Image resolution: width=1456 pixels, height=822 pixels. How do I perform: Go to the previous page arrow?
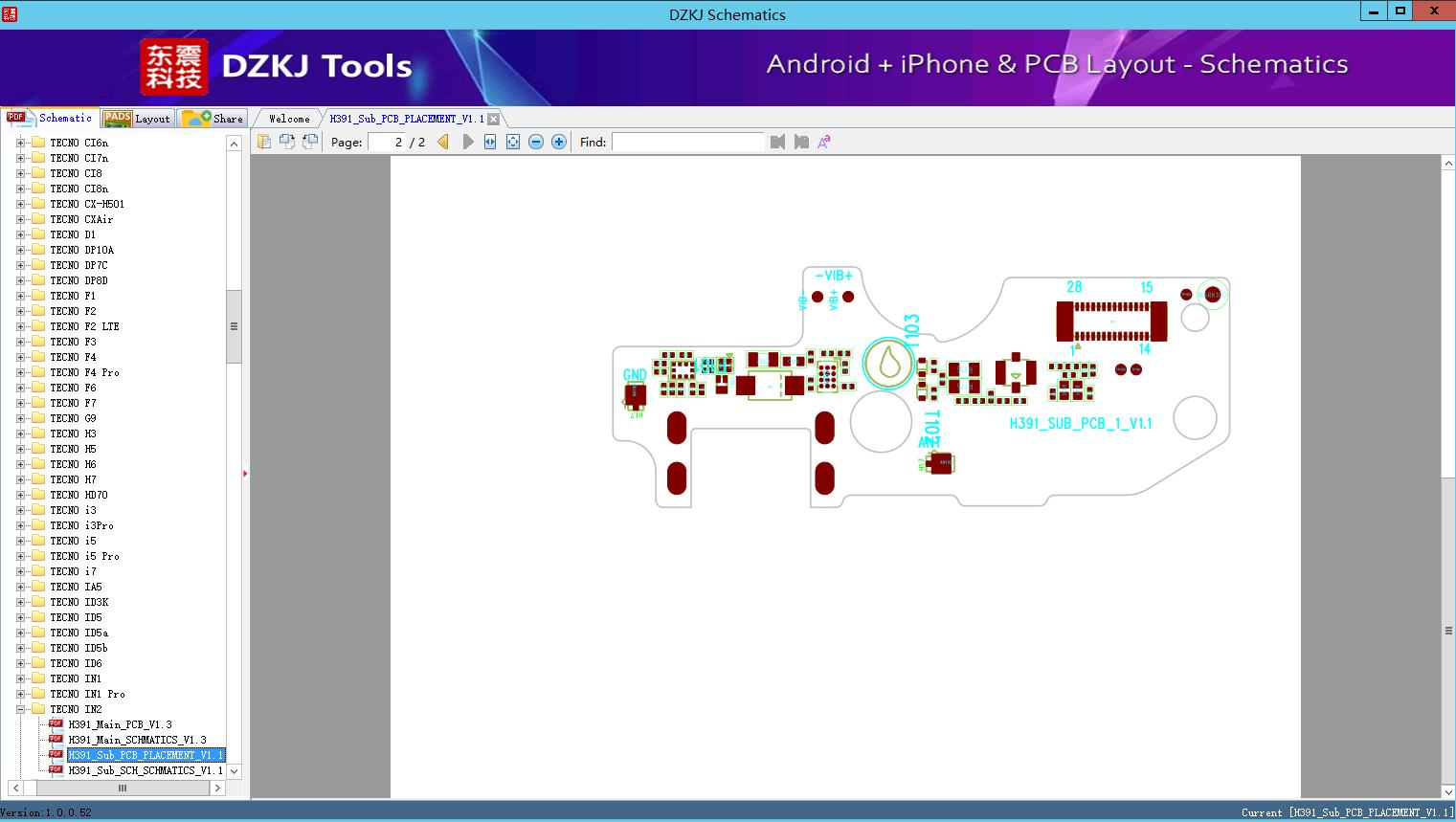pos(443,142)
